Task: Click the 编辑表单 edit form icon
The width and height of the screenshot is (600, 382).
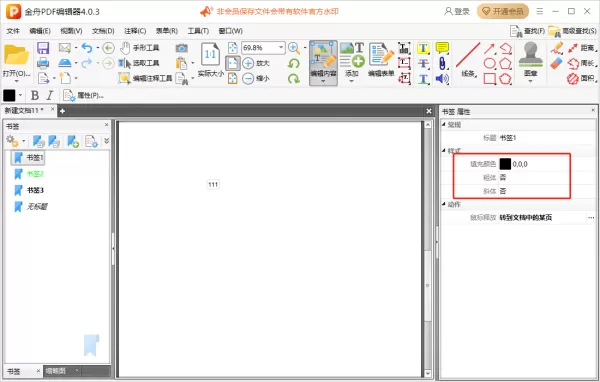Action: [x=381, y=60]
